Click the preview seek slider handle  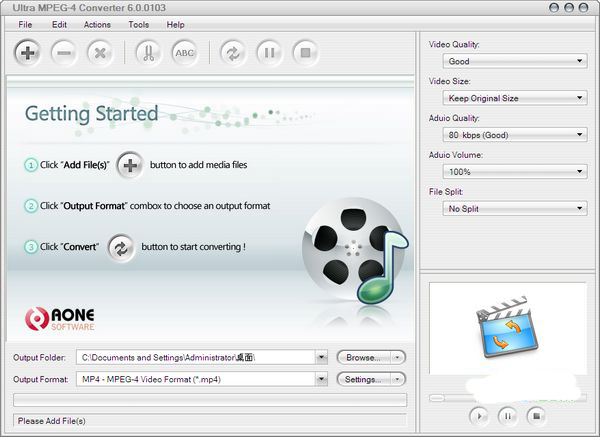[437, 398]
